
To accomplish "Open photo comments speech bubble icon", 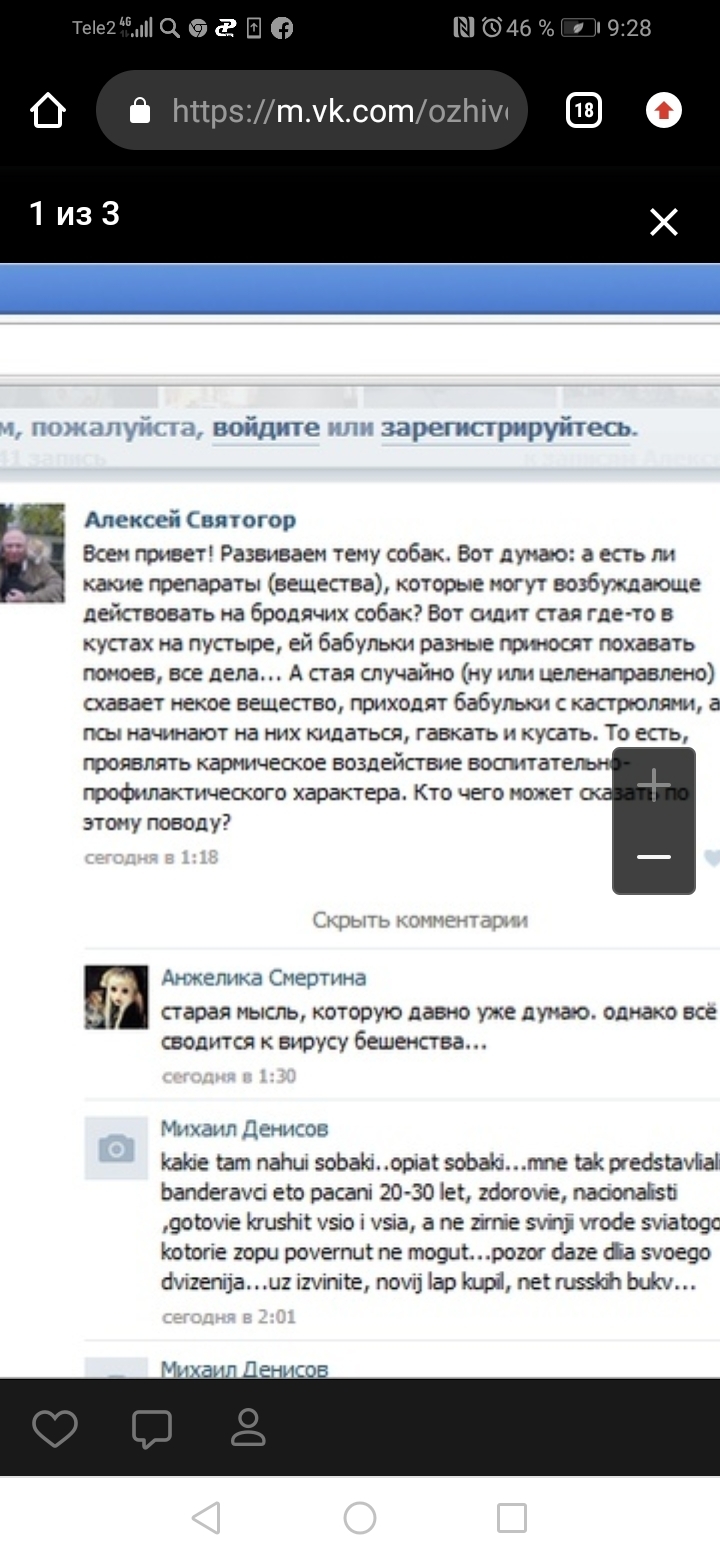I will click(x=152, y=1428).
